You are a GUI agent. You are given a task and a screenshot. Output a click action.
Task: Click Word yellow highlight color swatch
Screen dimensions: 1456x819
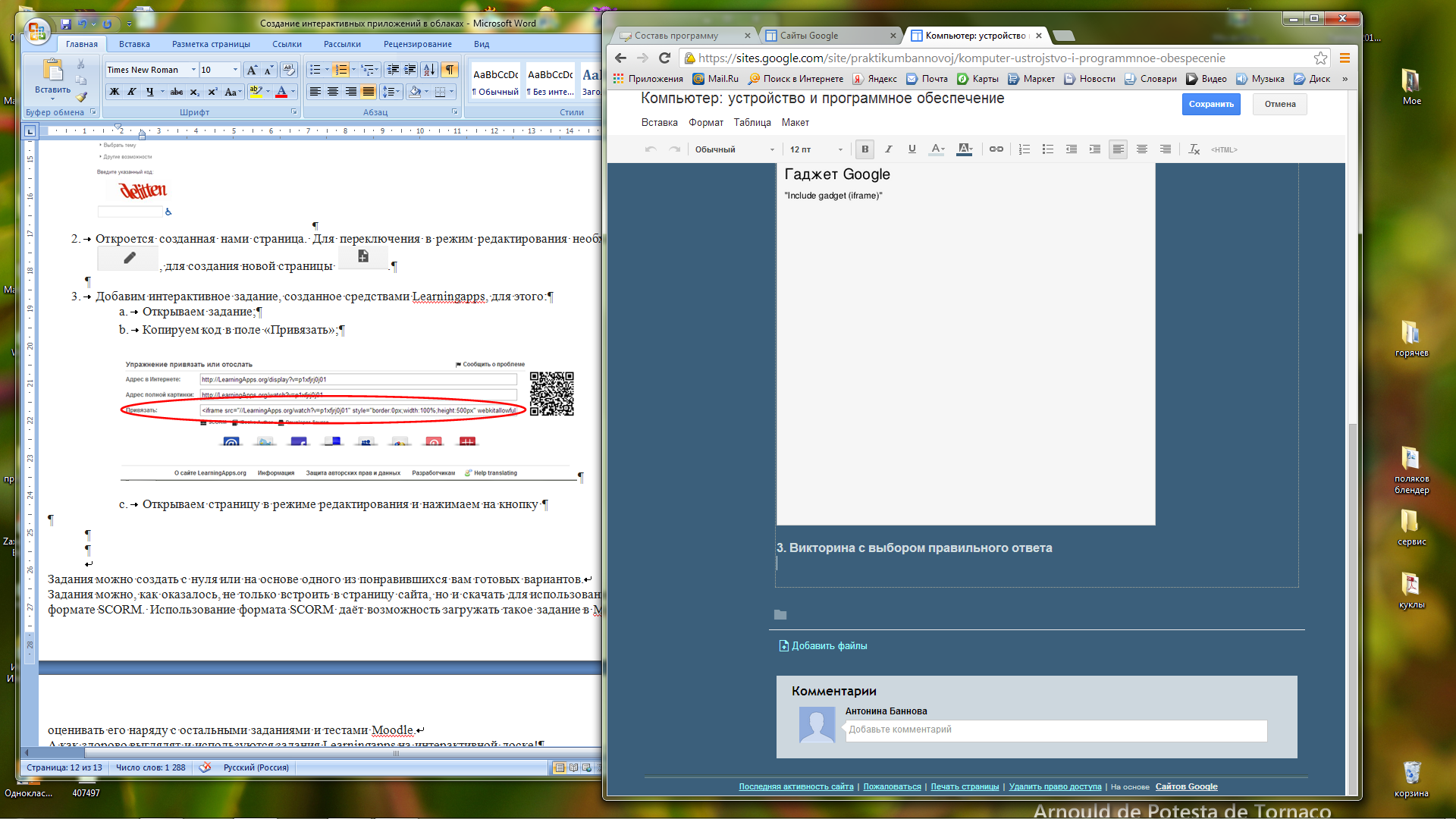pyautogui.click(x=256, y=92)
